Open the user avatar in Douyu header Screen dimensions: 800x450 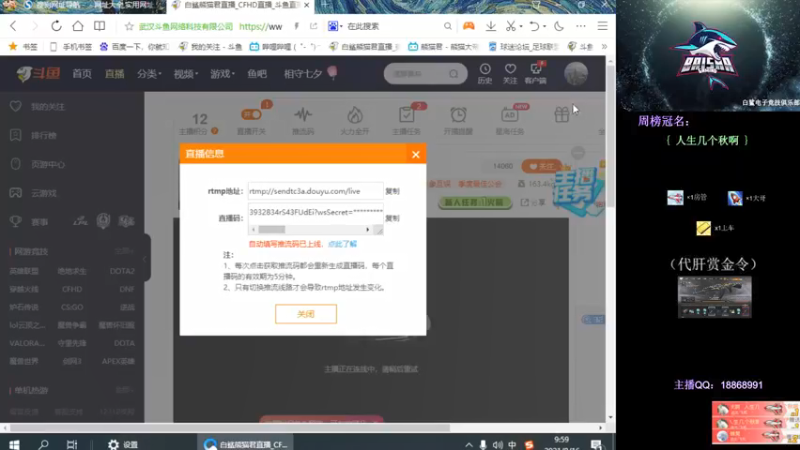(576, 74)
